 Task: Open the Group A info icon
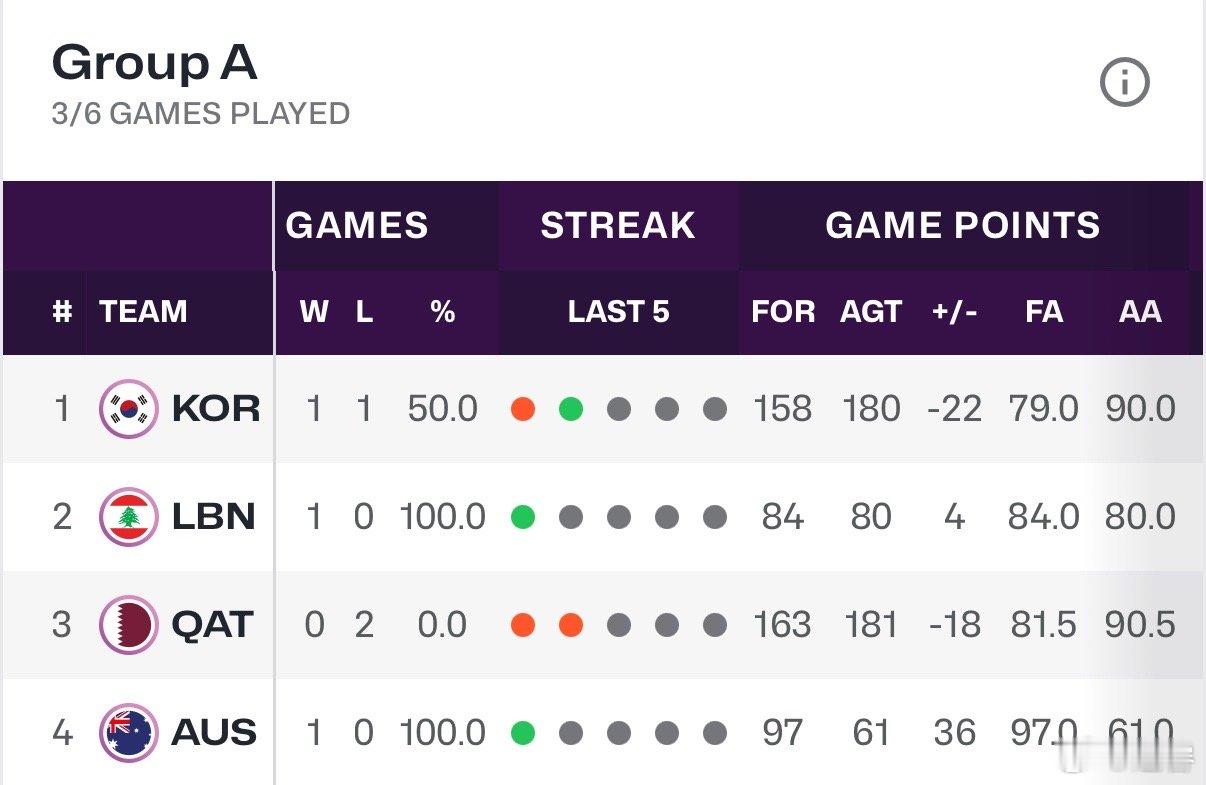tap(1125, 82)
